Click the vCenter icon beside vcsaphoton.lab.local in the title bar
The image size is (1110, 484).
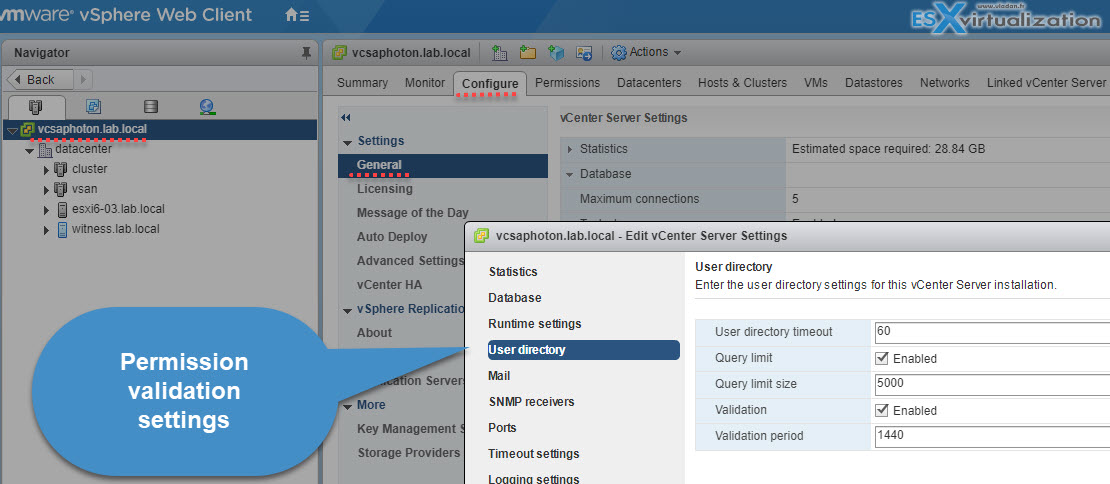click(341, 52)
